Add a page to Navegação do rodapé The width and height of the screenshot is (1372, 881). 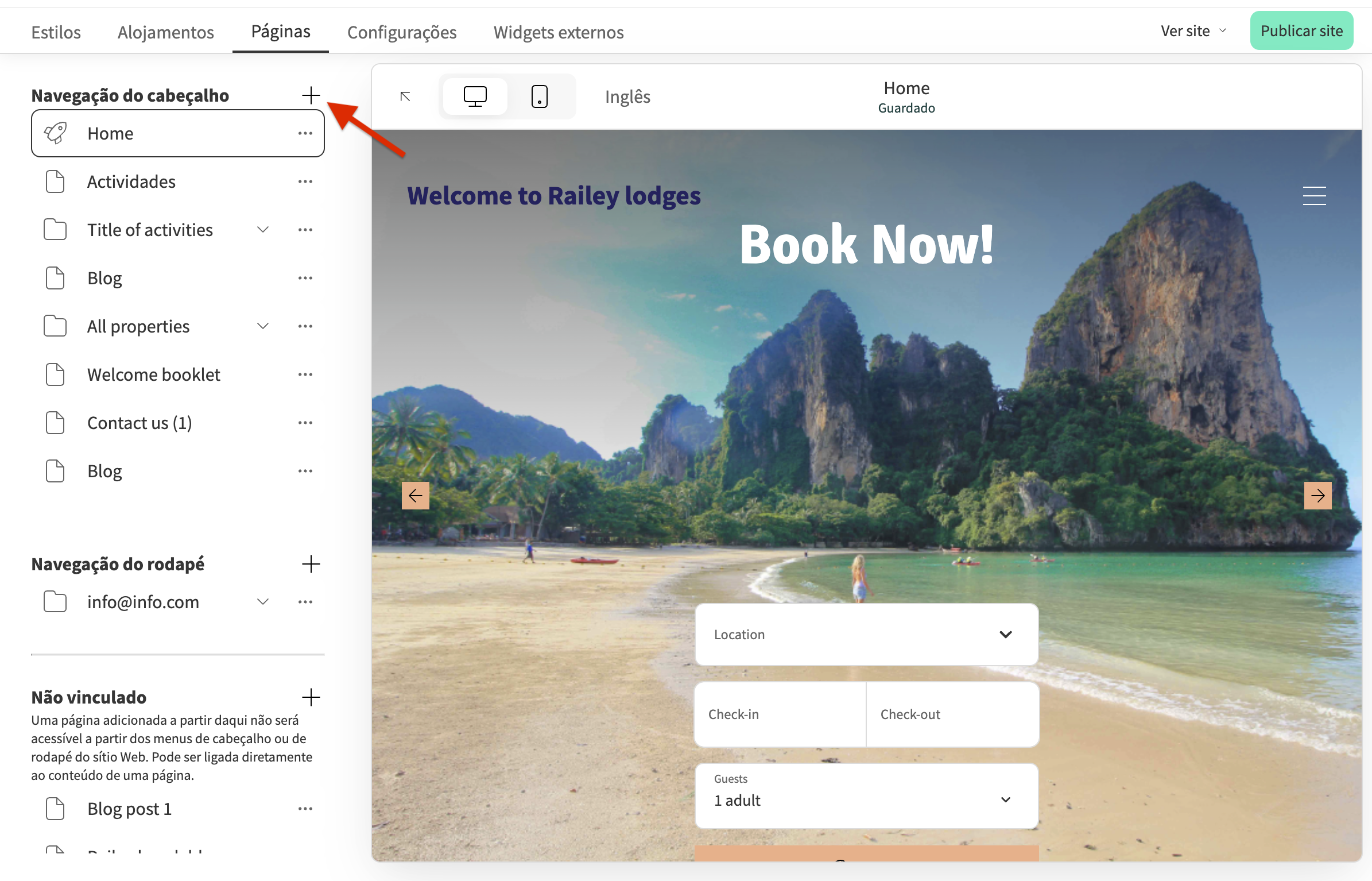pyautogui.click(x=311, y=564)
